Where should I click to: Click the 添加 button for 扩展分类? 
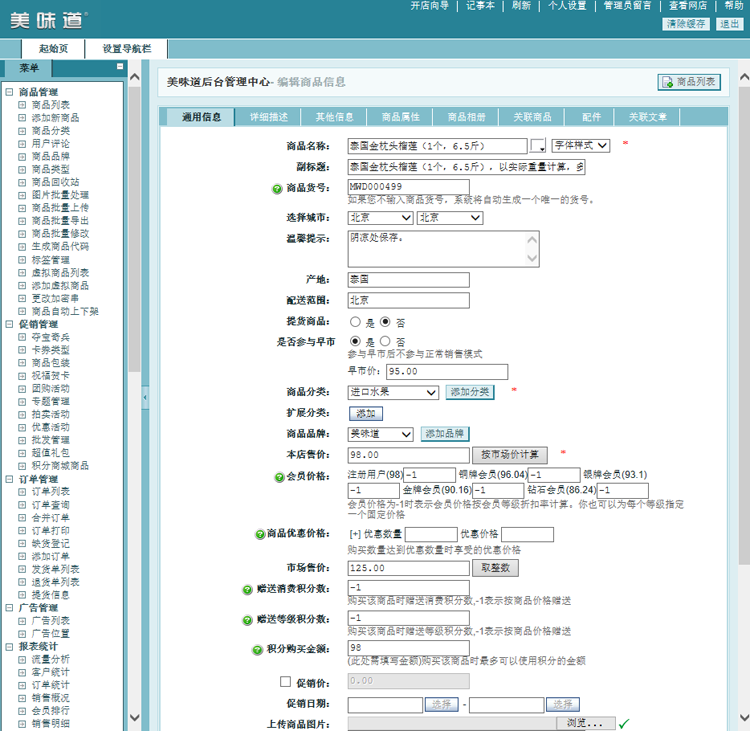[x=366, y=413]
